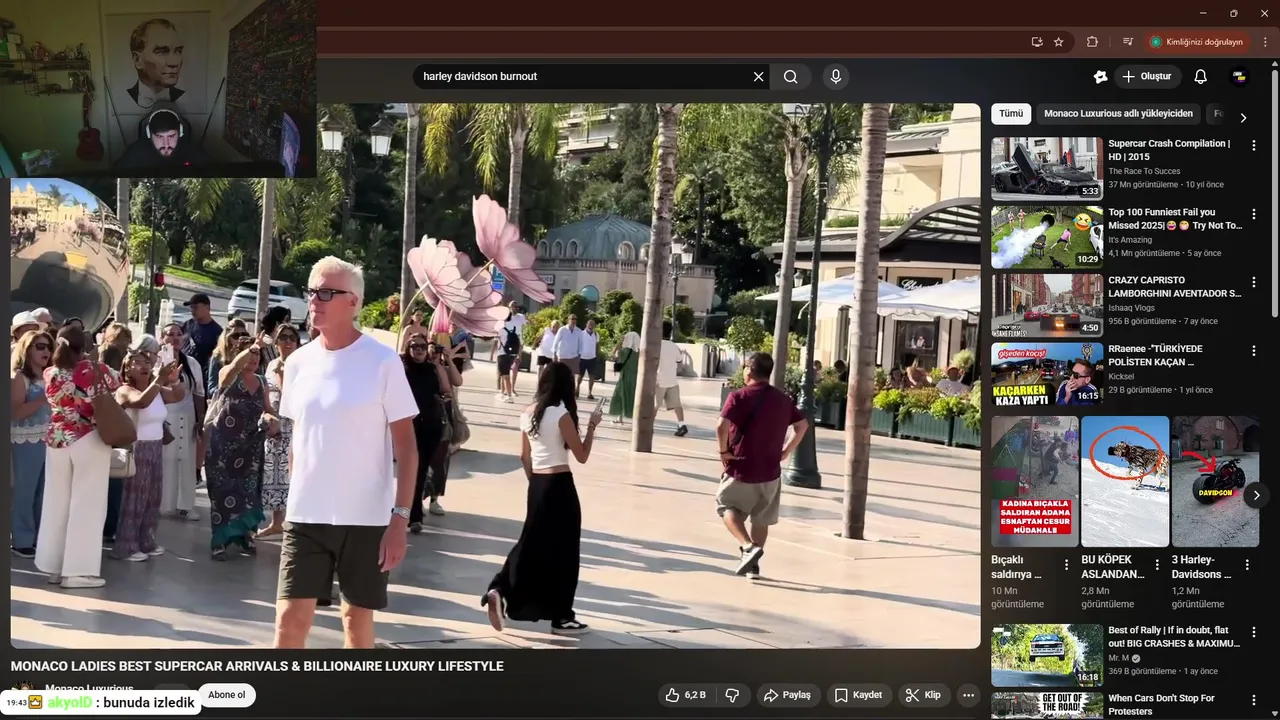The height and width of the screenshot is (720, 1280).
Task: Bookmark this page with the star icon
Action: coord(1059,42)
